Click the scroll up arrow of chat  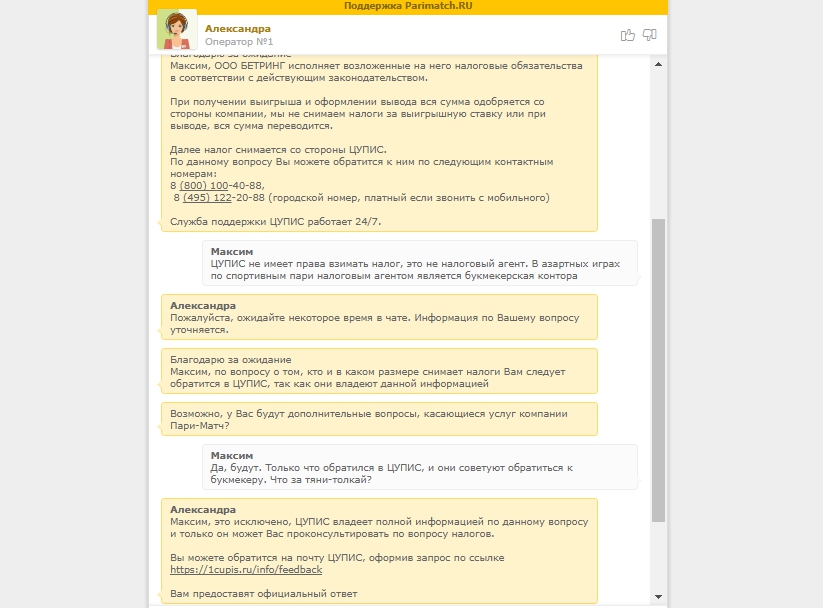[658, 64]
